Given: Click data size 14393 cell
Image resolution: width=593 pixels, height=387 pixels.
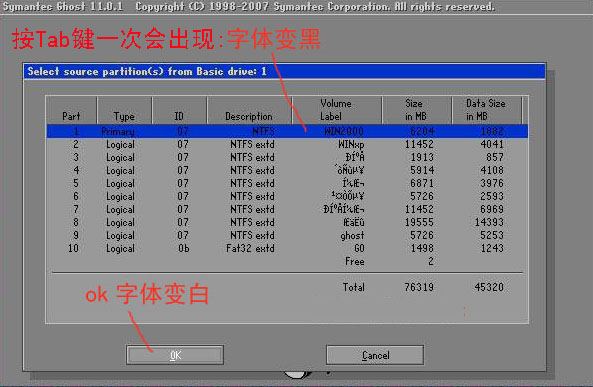Looking at the screenshot, I should pos(489,222).
